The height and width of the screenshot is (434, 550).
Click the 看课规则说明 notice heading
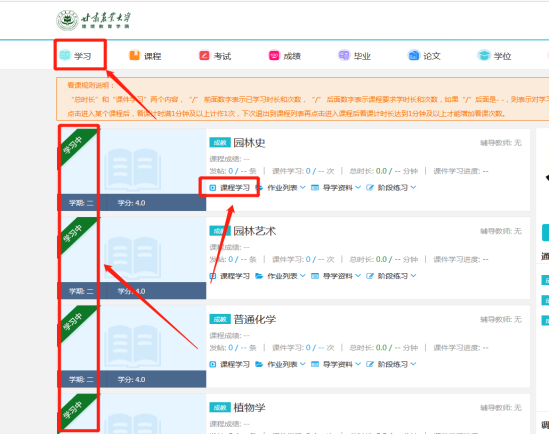[90, 85]
